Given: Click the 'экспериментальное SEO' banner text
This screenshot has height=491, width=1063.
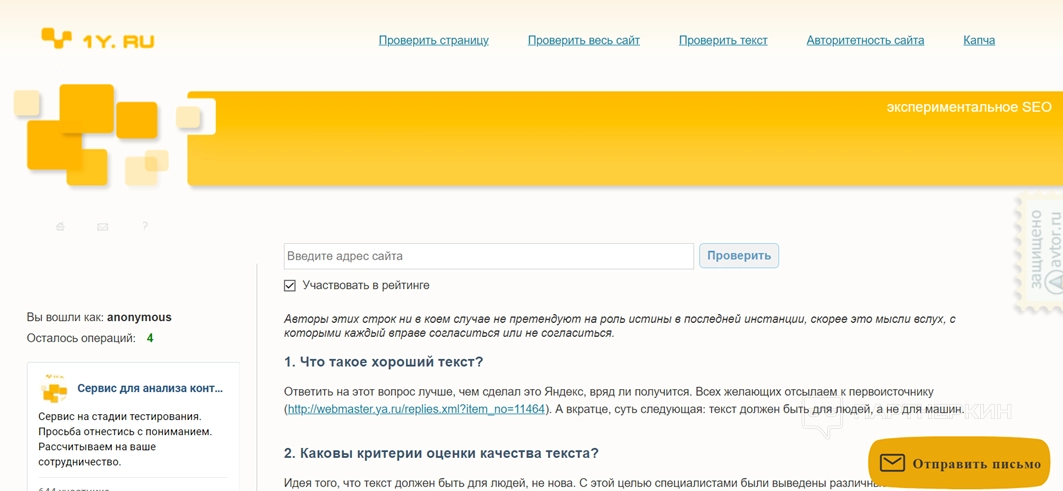Looking at the screenshot, I should [x=968, y=107].
